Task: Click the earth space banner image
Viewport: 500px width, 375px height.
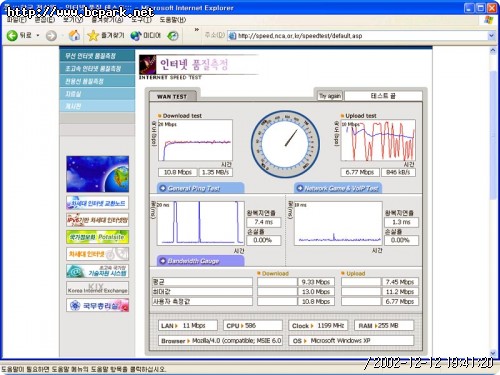Action: [x=97, y=174]
